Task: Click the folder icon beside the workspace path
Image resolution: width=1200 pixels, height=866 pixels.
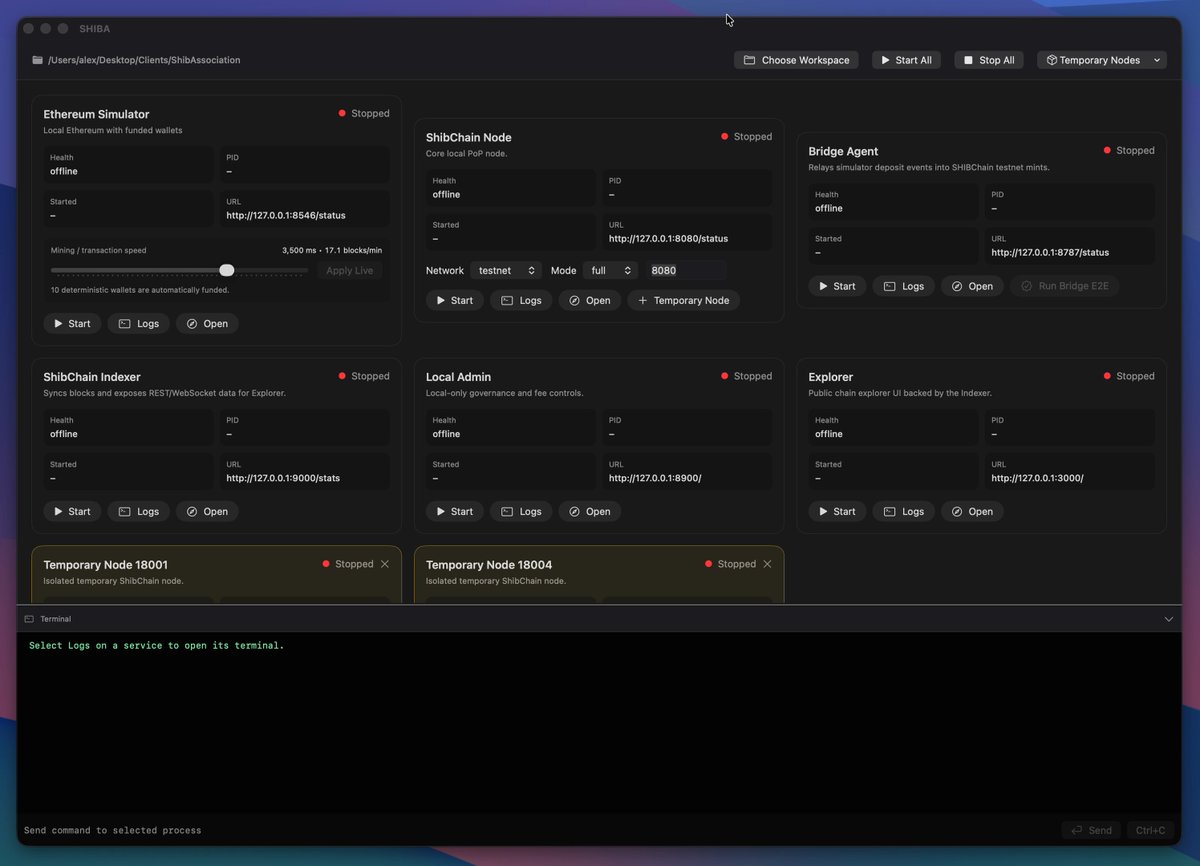Action: click(38, 60)
